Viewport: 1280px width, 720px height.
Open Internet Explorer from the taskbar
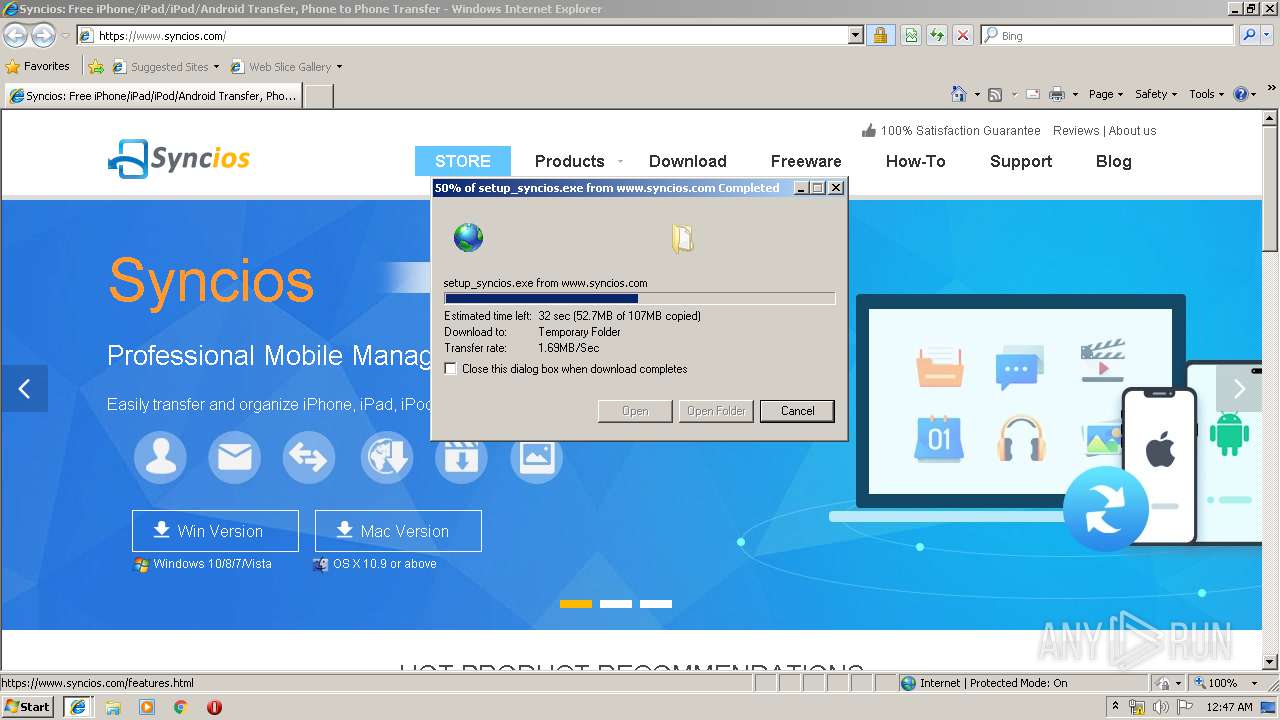[78, 707]
